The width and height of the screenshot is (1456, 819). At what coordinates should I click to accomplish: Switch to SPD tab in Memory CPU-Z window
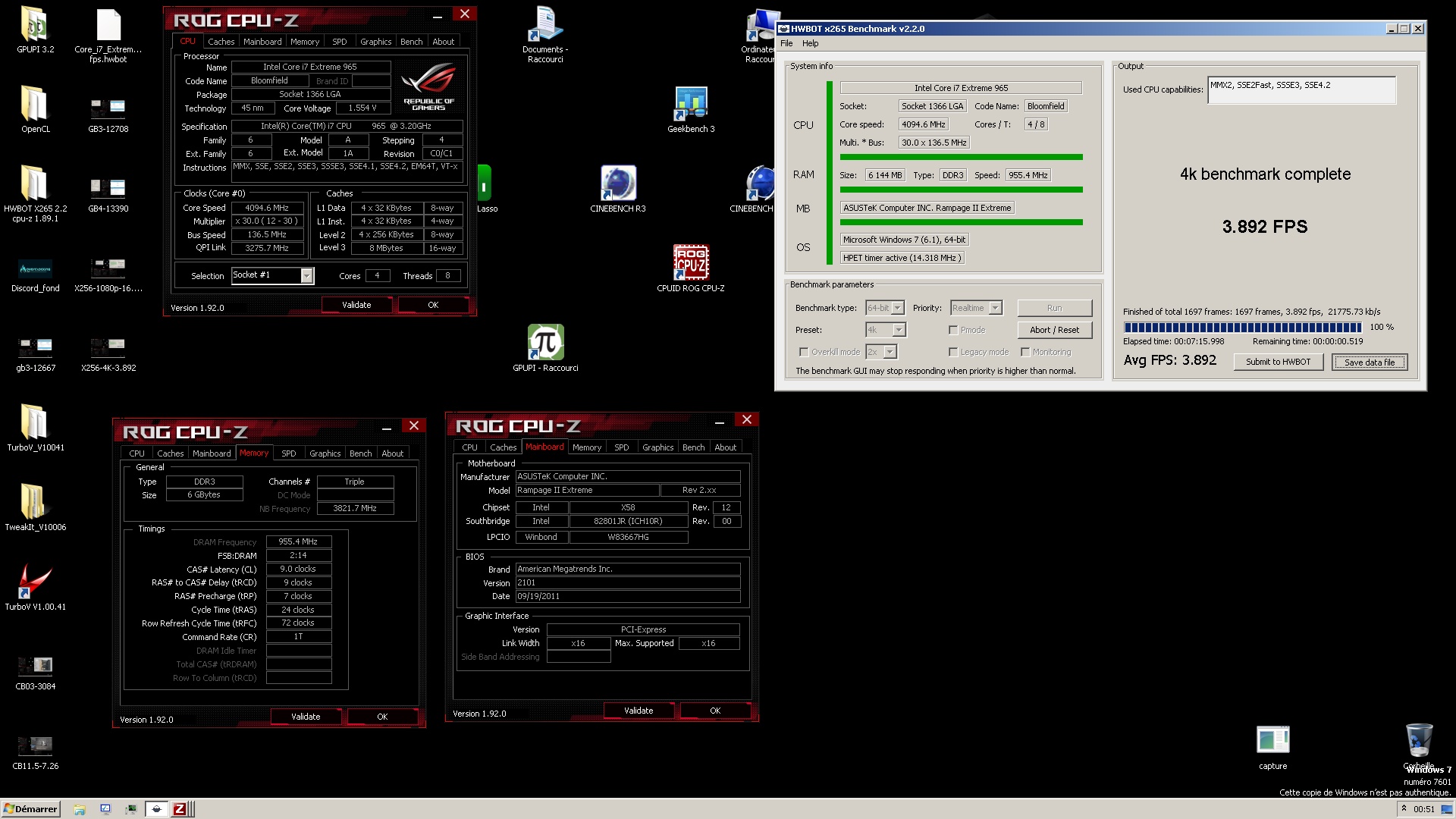pos(289,453)
